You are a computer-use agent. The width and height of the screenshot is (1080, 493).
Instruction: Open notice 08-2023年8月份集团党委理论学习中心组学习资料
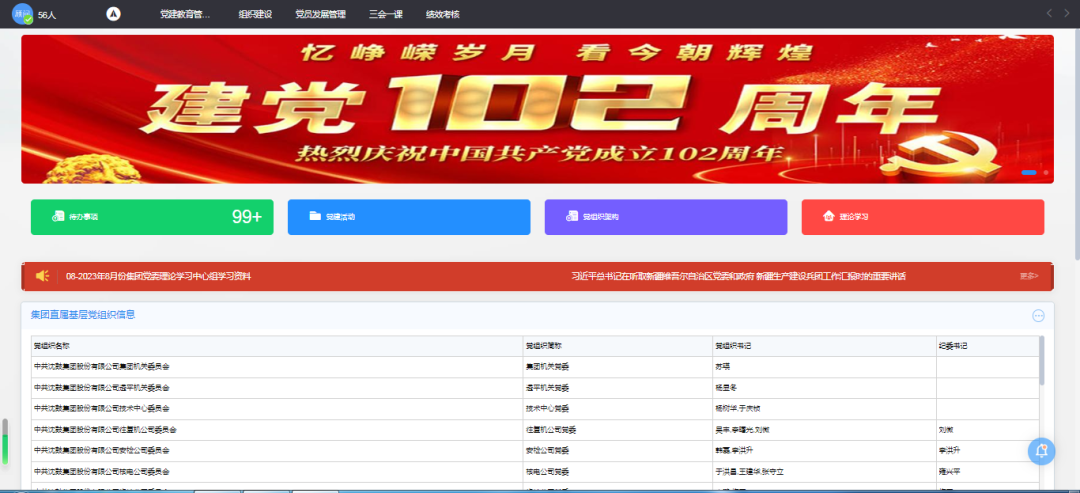[x=158, y=277]
